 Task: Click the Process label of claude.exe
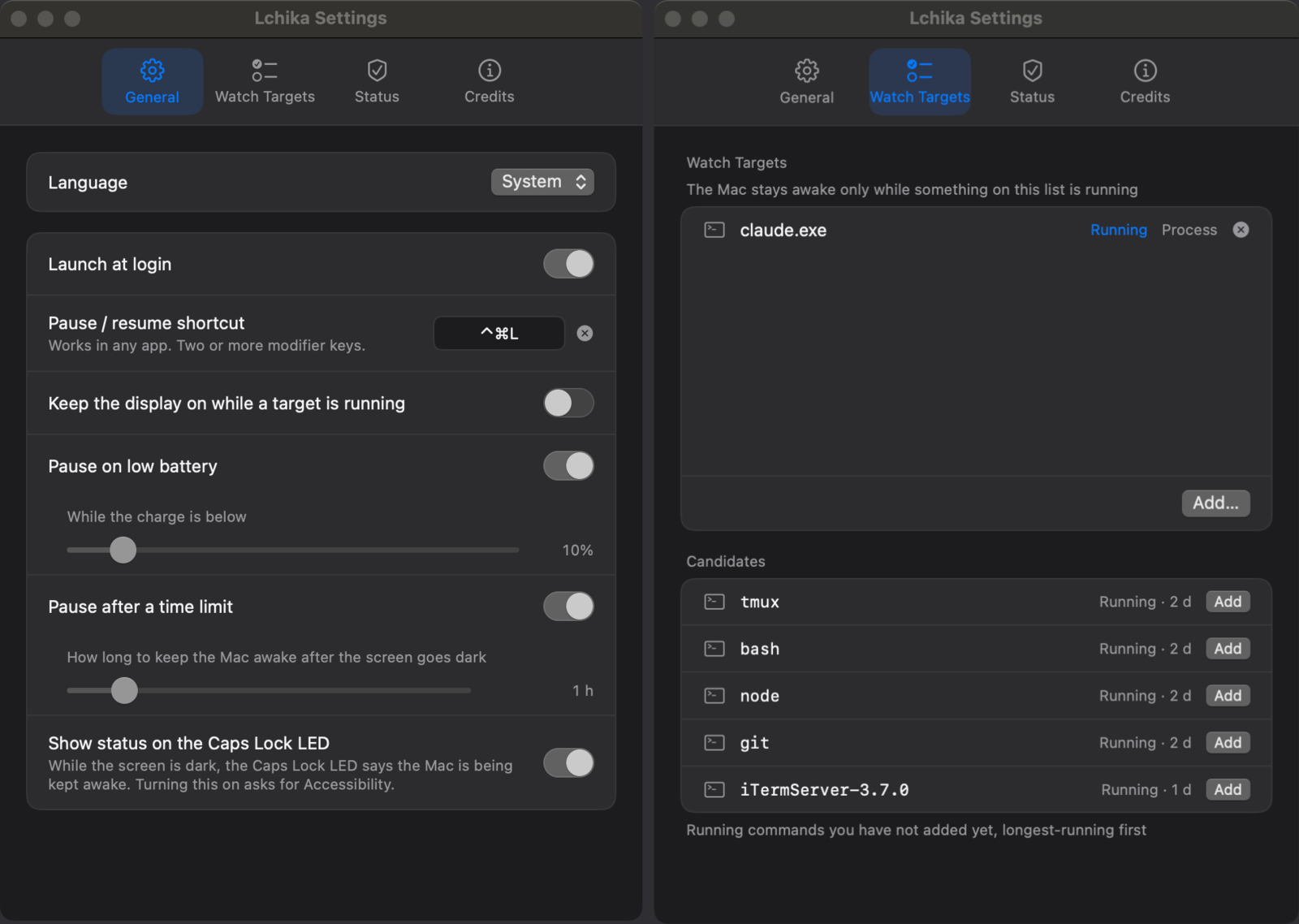1189,230
